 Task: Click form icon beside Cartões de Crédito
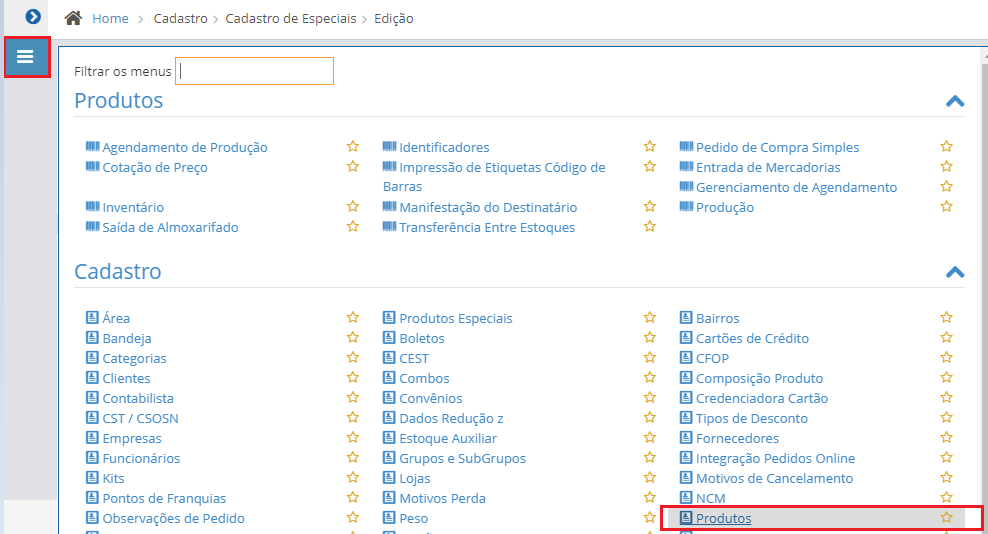click(686, 337)
